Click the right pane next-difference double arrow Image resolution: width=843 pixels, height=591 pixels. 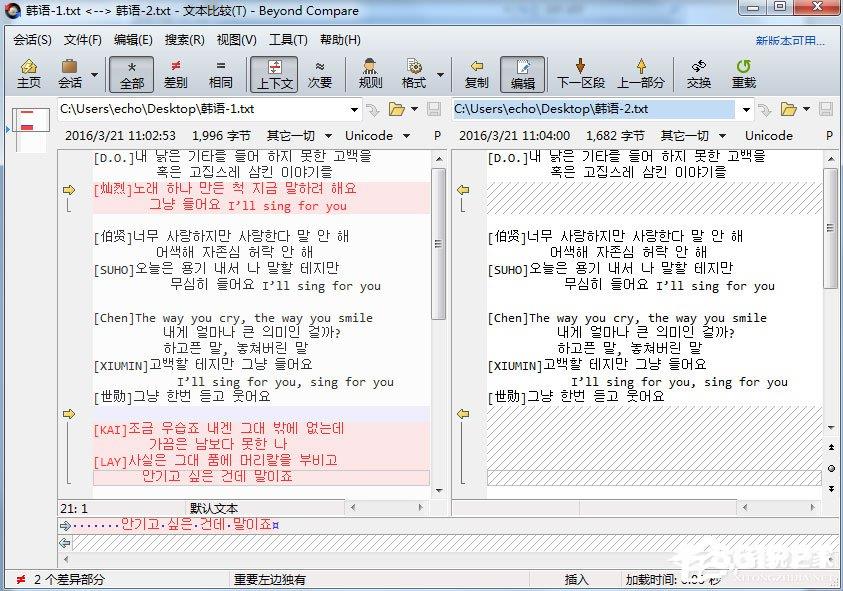[831, 489]
